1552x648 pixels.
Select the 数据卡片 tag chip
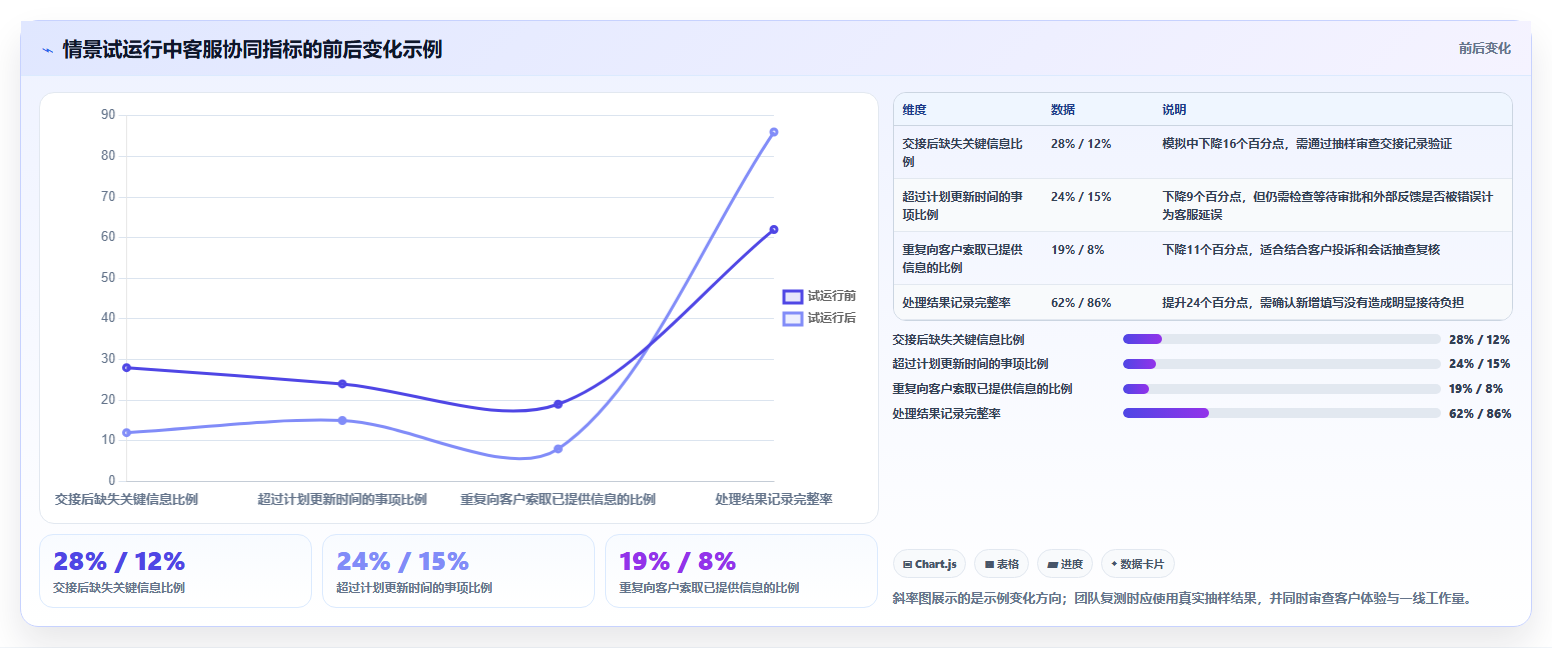pos(1138,564)
